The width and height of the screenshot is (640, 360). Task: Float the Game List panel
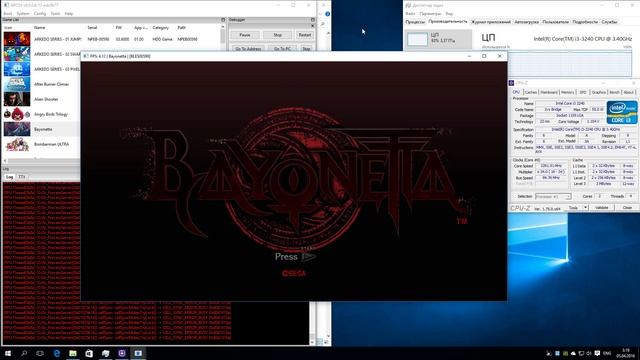point(223,20)
